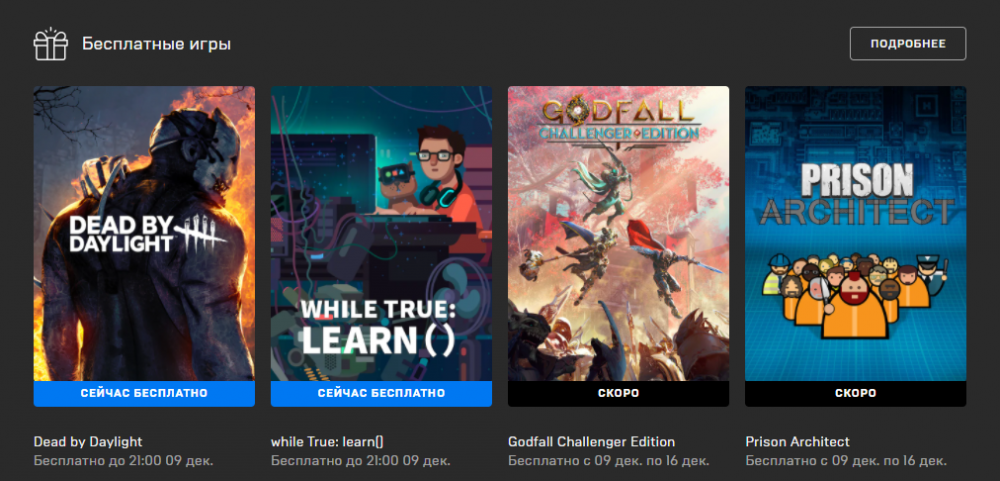Click Godfall availability dates text

coord(609,460)
